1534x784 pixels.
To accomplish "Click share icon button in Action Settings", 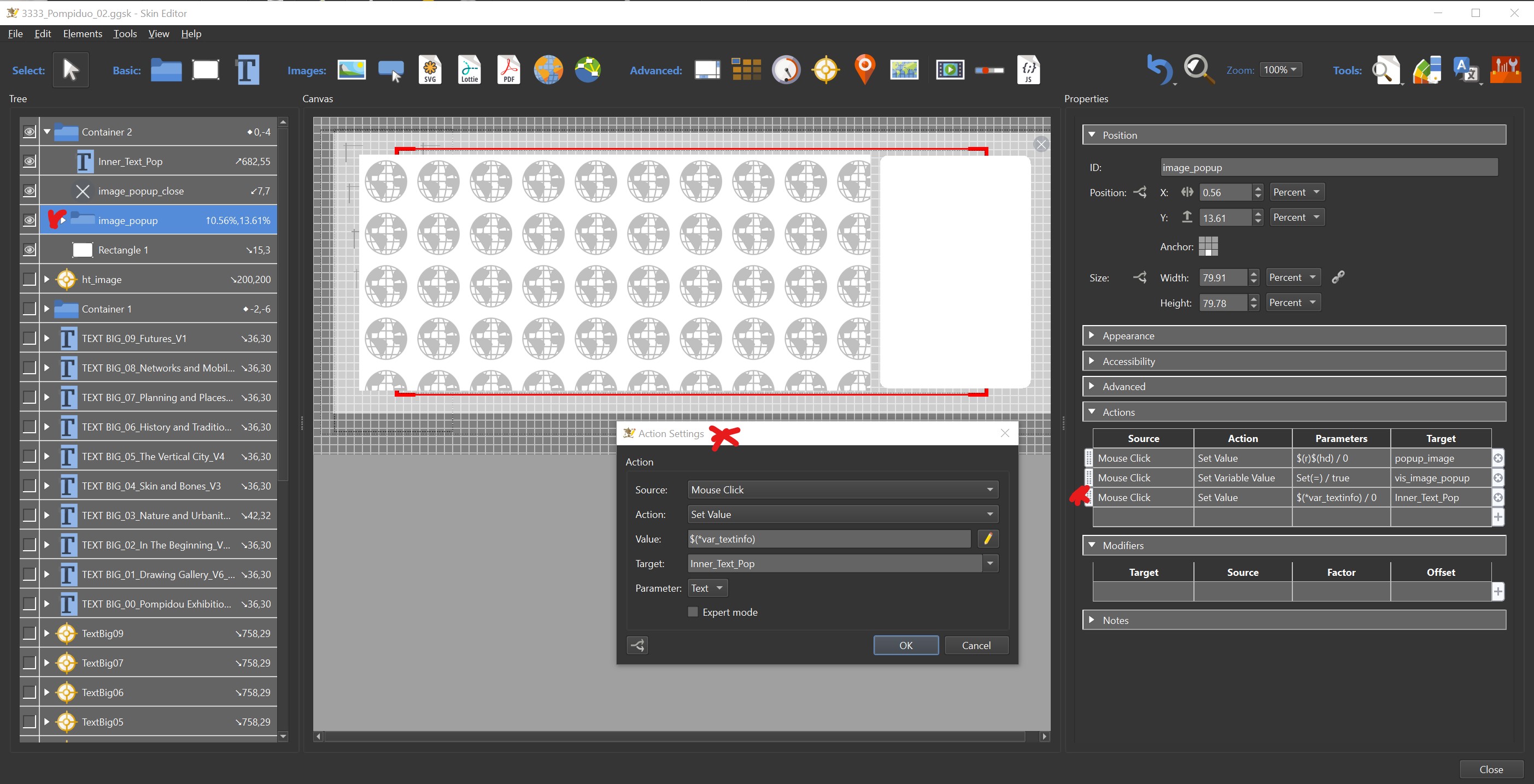I will tap(638, 645).
